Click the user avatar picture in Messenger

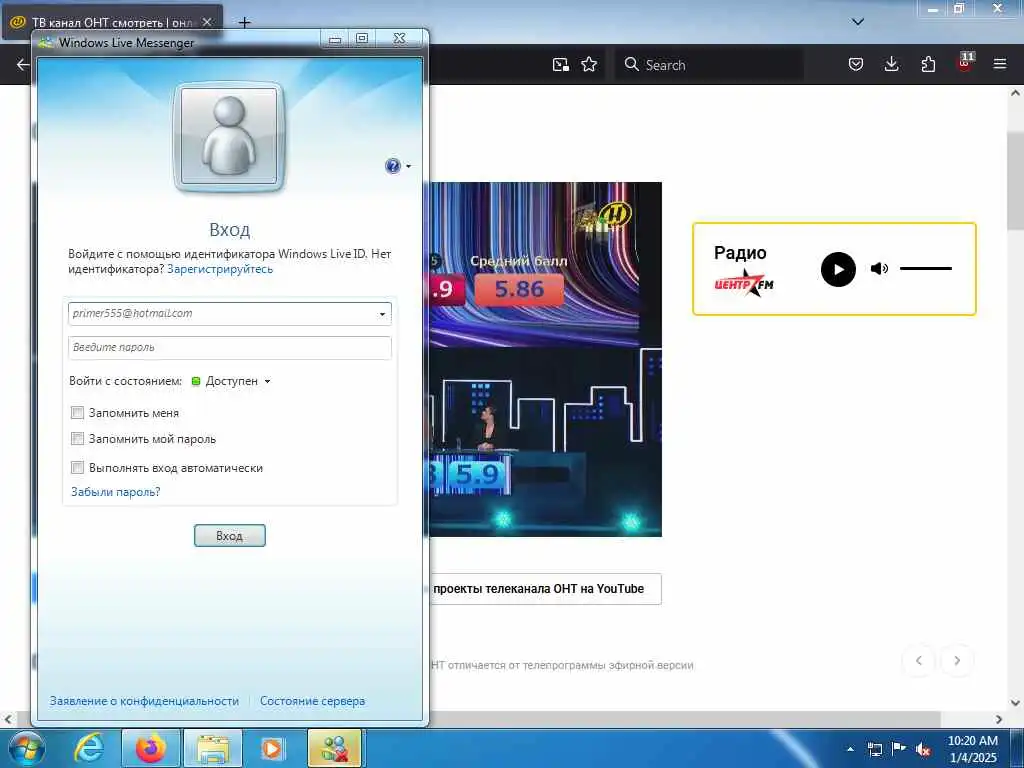tap(229, 136)
